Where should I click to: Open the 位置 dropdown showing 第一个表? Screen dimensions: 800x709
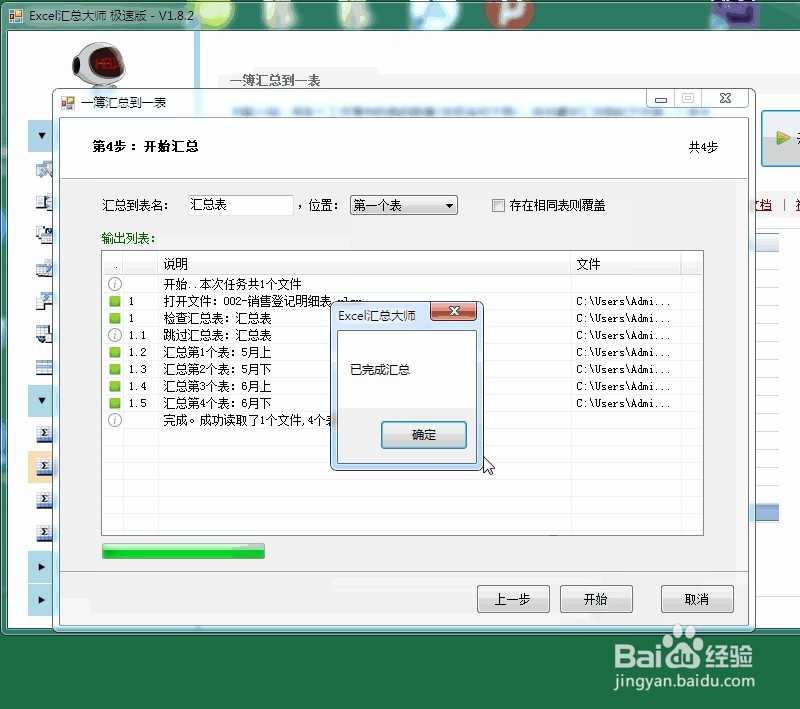point(404,206)
